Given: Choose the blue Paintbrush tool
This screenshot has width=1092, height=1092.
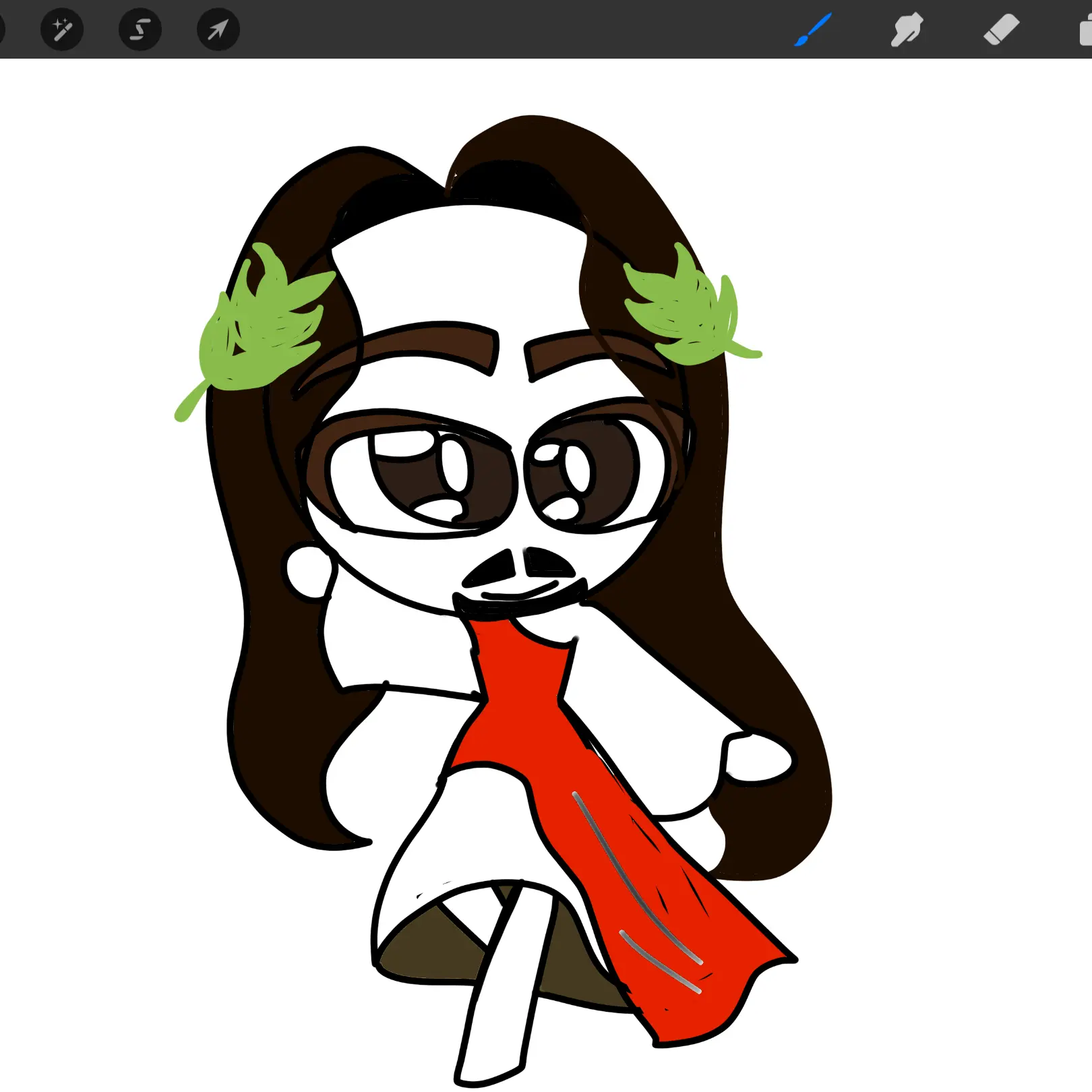Looking at the screenshot, I should coord(813,30).
